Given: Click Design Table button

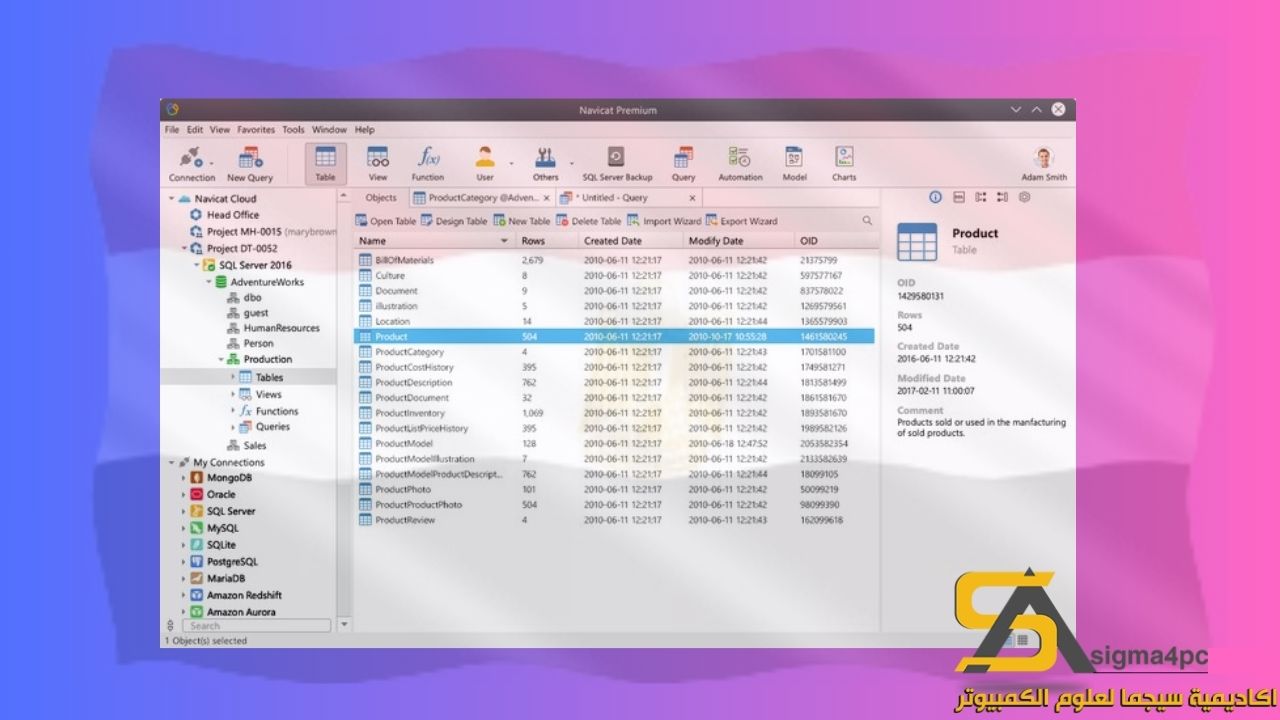Looking at the screenshot, I should (x=454, y=221).
